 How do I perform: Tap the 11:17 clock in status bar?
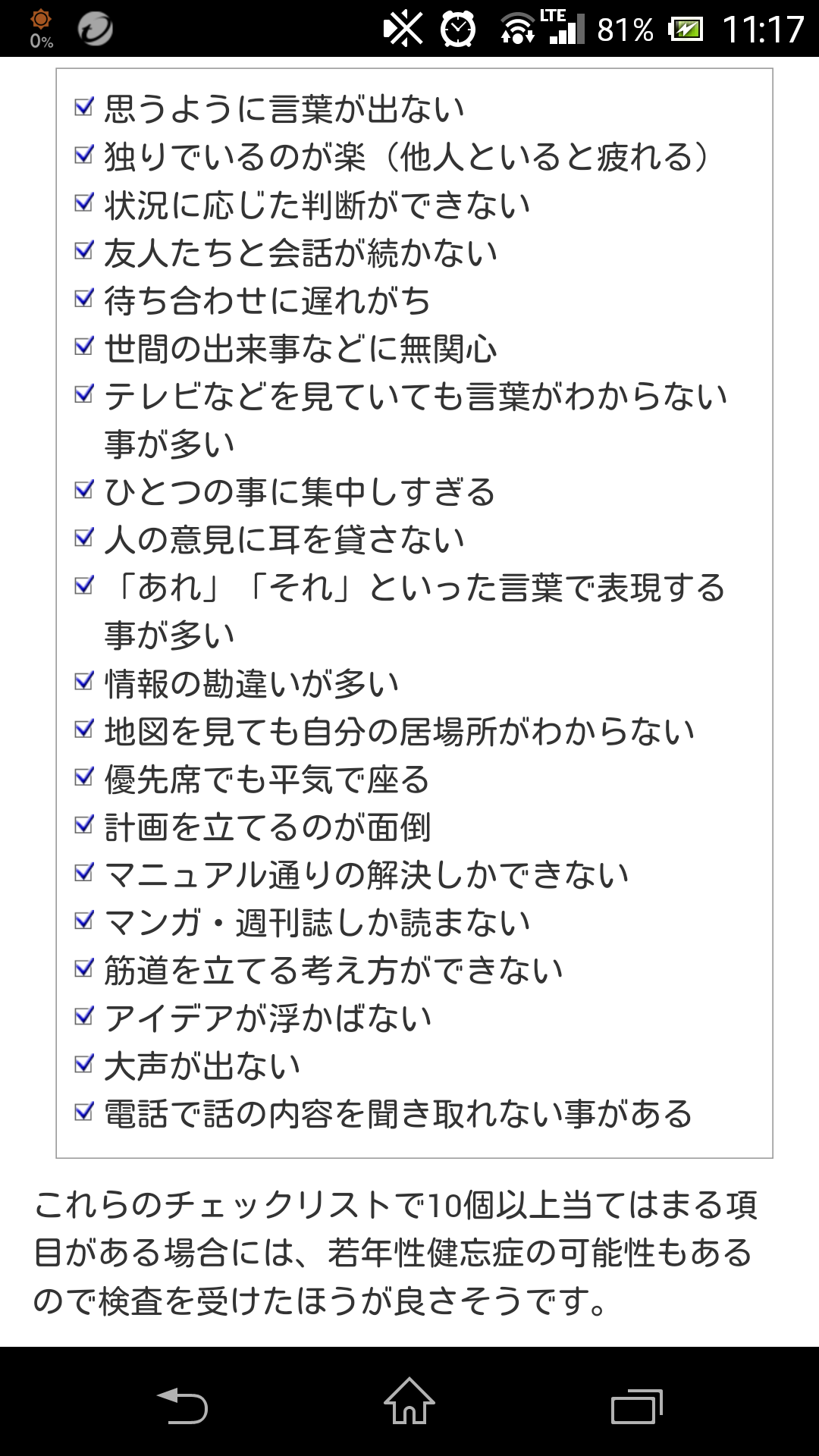763,30
